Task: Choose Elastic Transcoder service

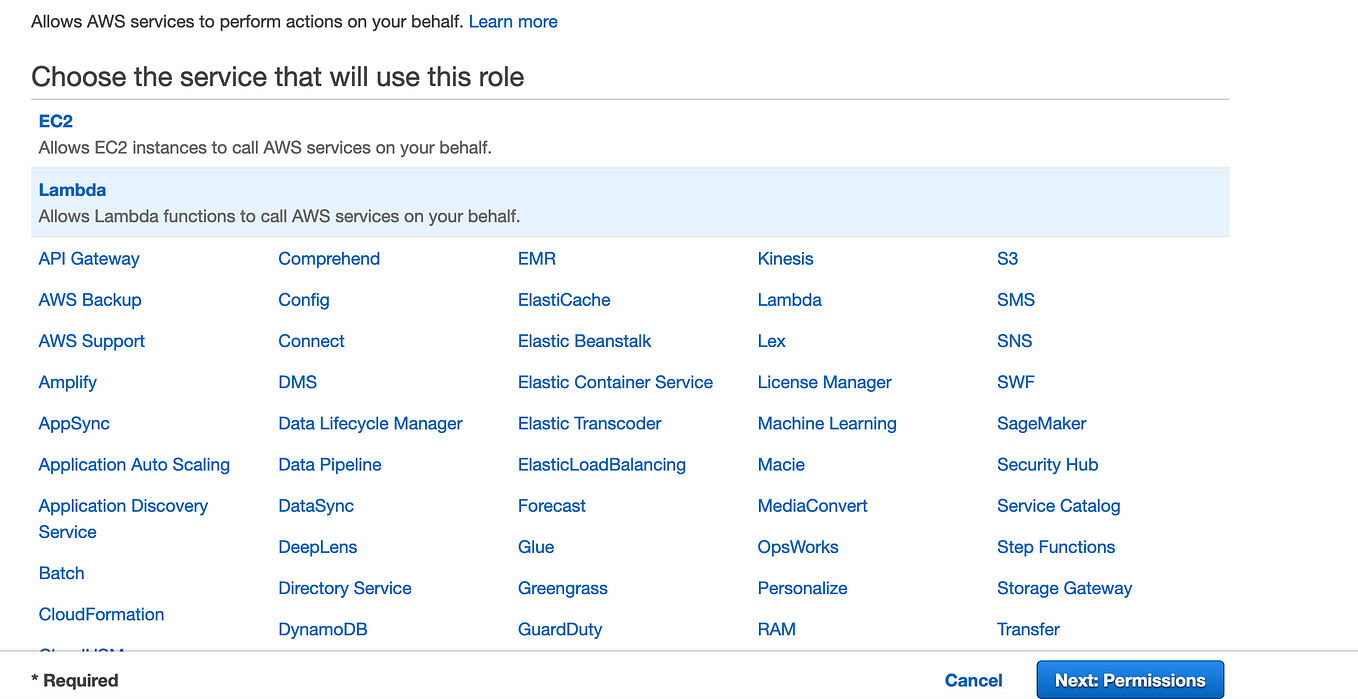Action: click(589, 423)
